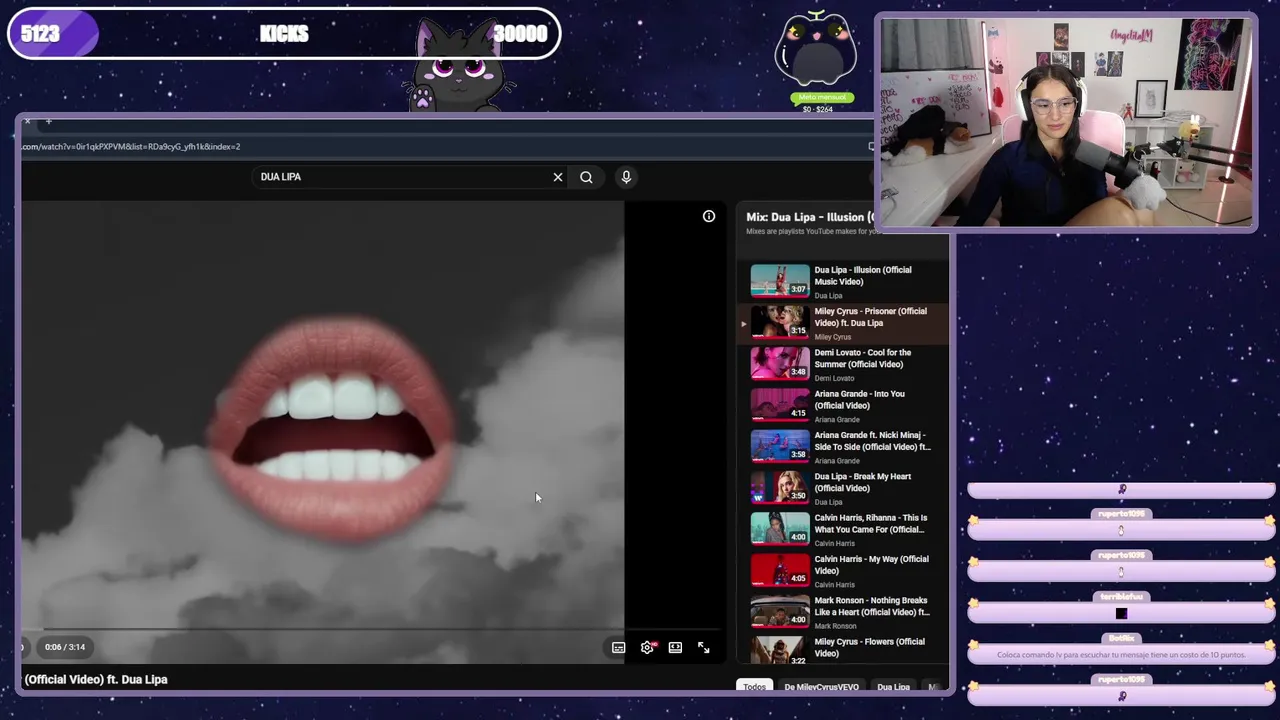
Task: Open the Into You video thumbnail
Action: click(780, 405)
